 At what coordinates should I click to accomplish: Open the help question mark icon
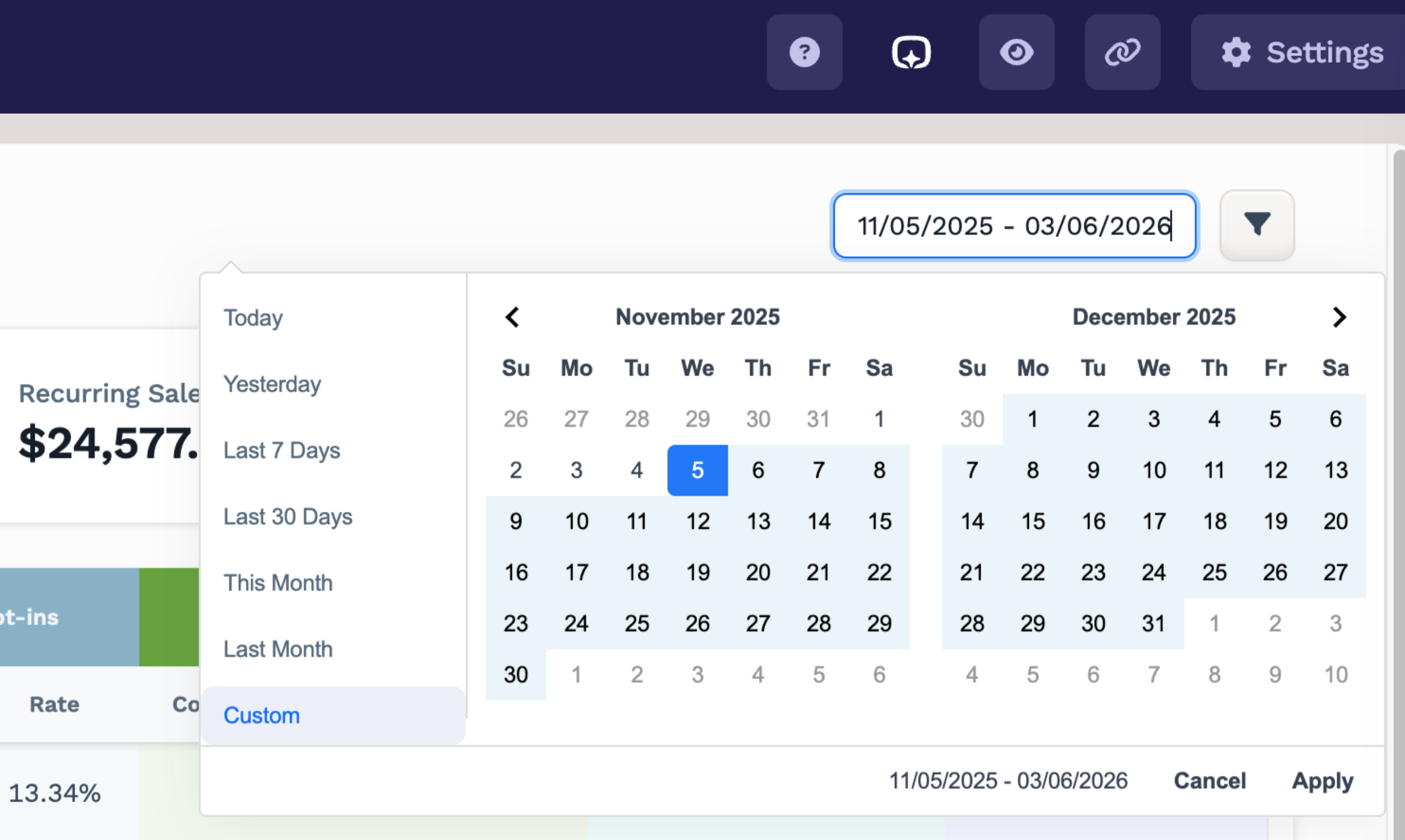804,52
